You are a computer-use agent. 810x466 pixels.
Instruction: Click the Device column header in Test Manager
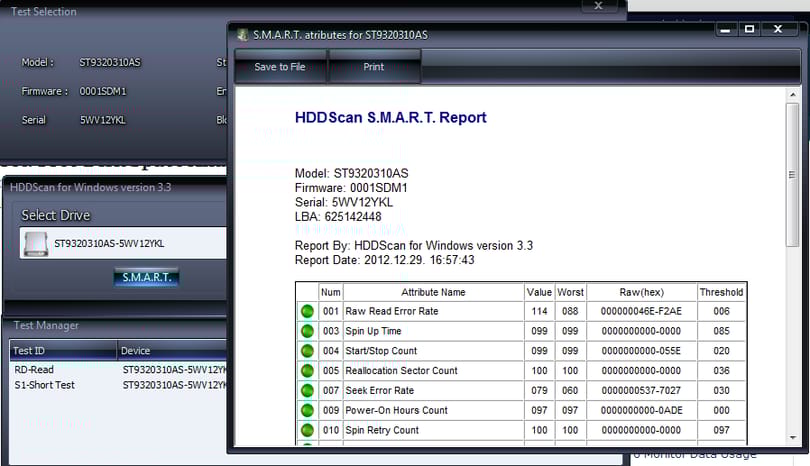172,350
